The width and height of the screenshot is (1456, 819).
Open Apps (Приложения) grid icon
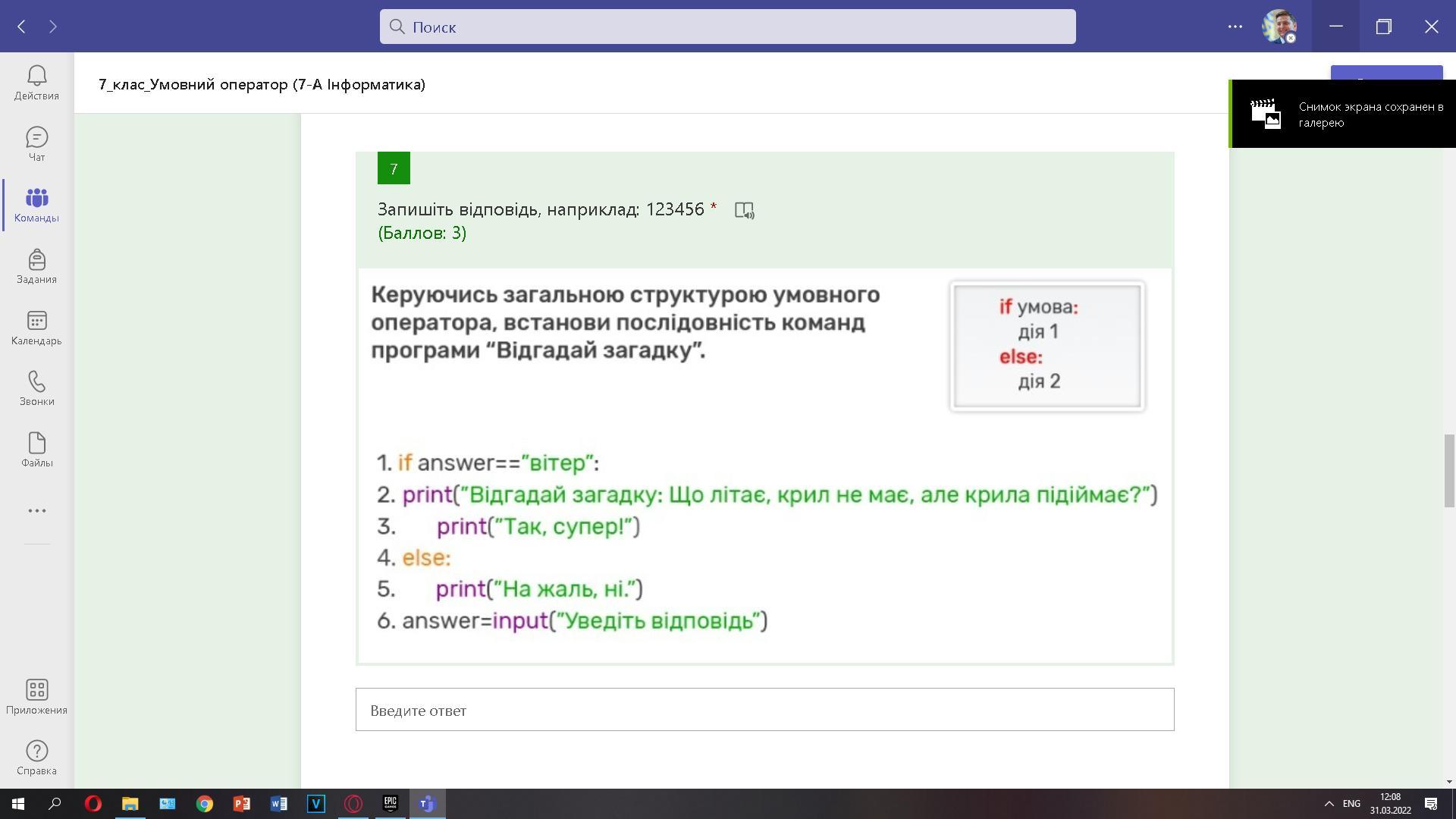36,696
